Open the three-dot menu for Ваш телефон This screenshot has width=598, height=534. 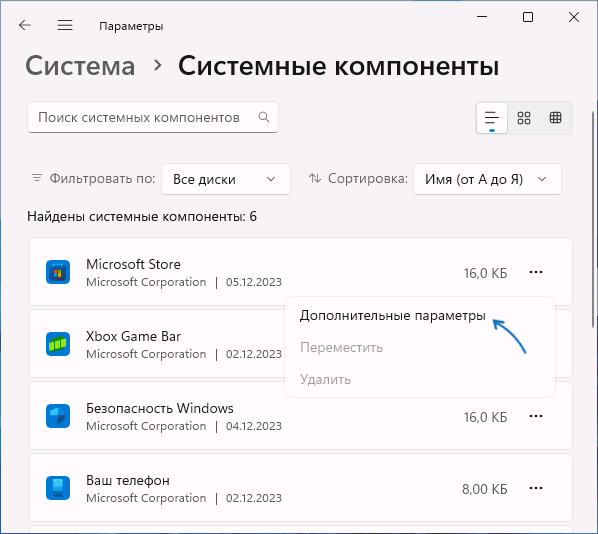[x=536, y=488]
